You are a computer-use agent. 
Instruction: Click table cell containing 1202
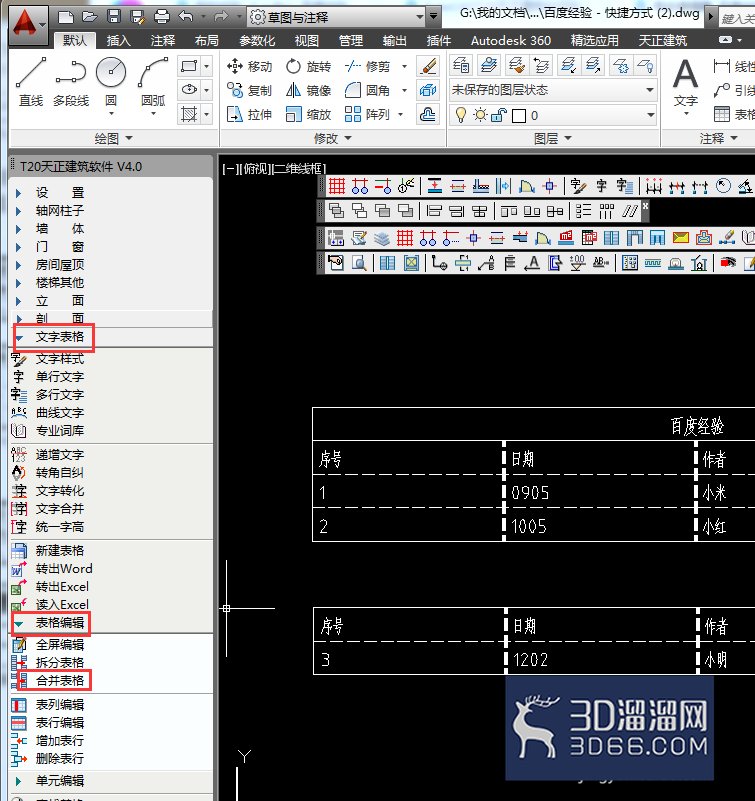point(601,658)
